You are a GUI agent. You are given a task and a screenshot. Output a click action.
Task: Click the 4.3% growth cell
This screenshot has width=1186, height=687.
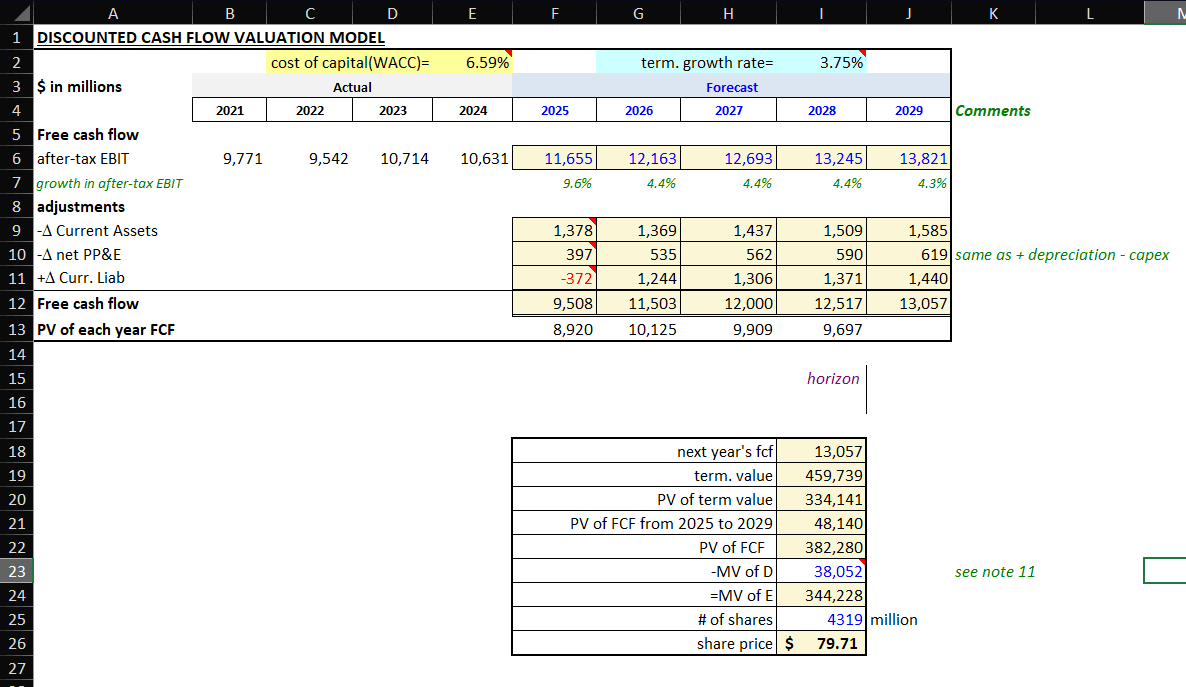point(908,183)
